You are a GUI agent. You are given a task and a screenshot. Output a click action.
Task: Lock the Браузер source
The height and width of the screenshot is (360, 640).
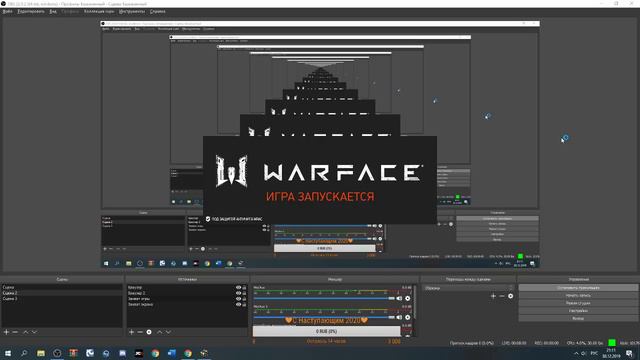coord(244,288)
